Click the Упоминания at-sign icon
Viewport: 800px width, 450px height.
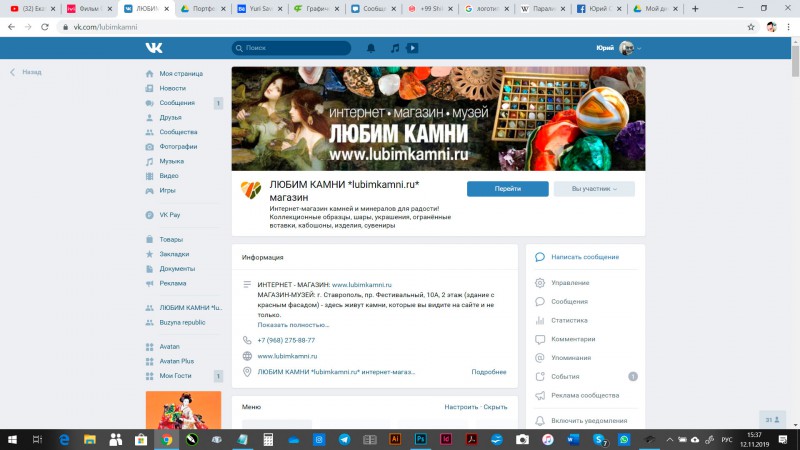click(x=540, y=358)
